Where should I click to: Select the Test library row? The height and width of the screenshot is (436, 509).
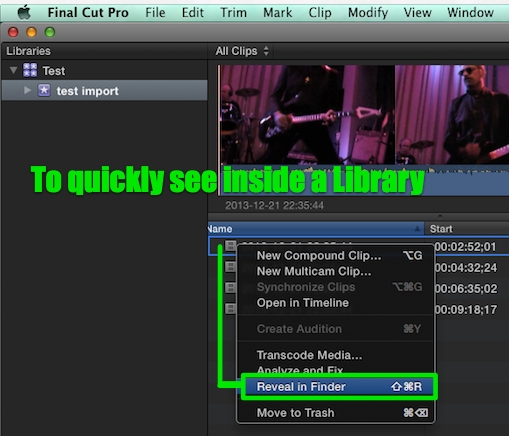pyautogui.click(x=104, y=70)
